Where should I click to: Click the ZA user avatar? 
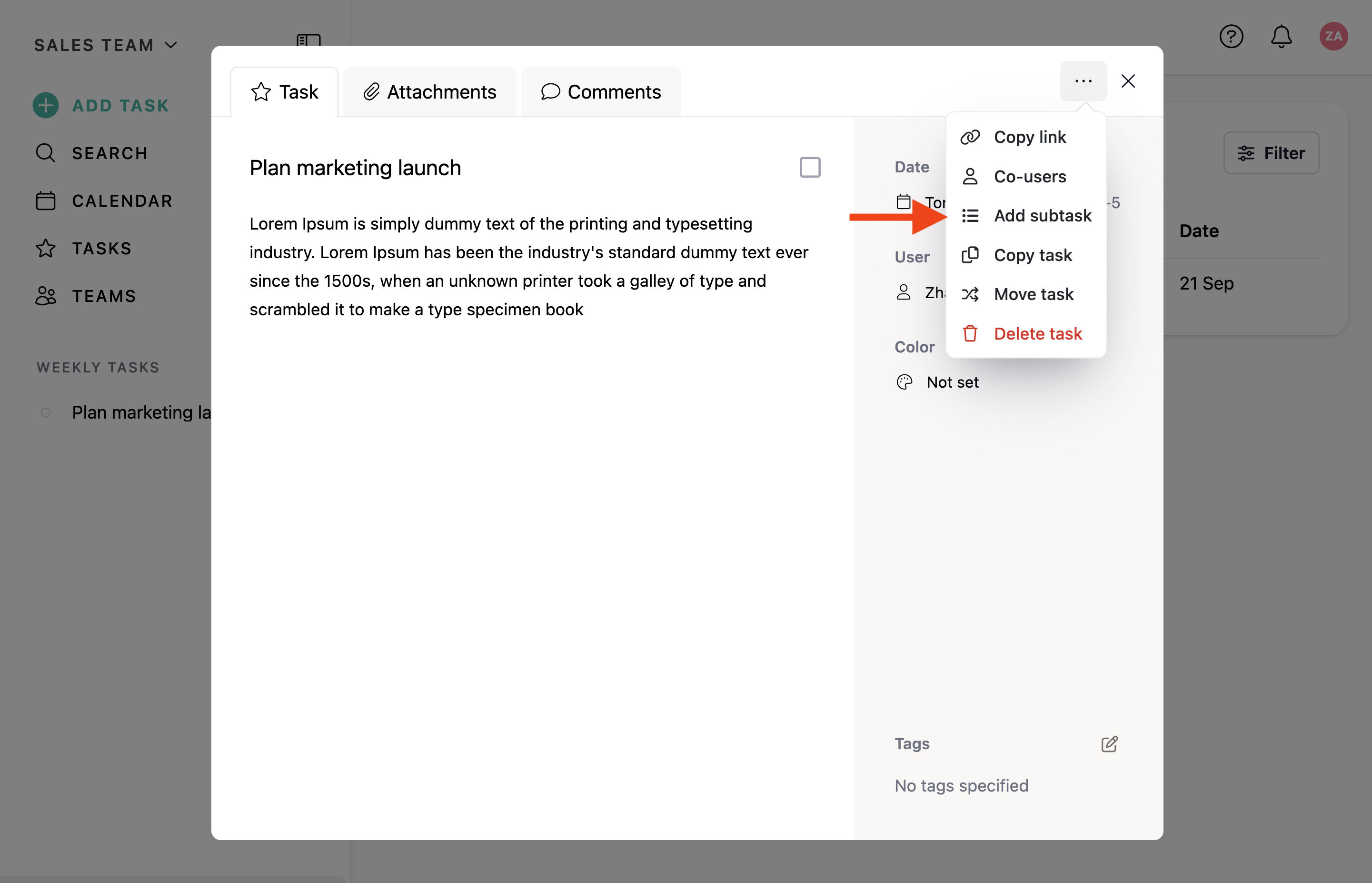coord(1333,37)
